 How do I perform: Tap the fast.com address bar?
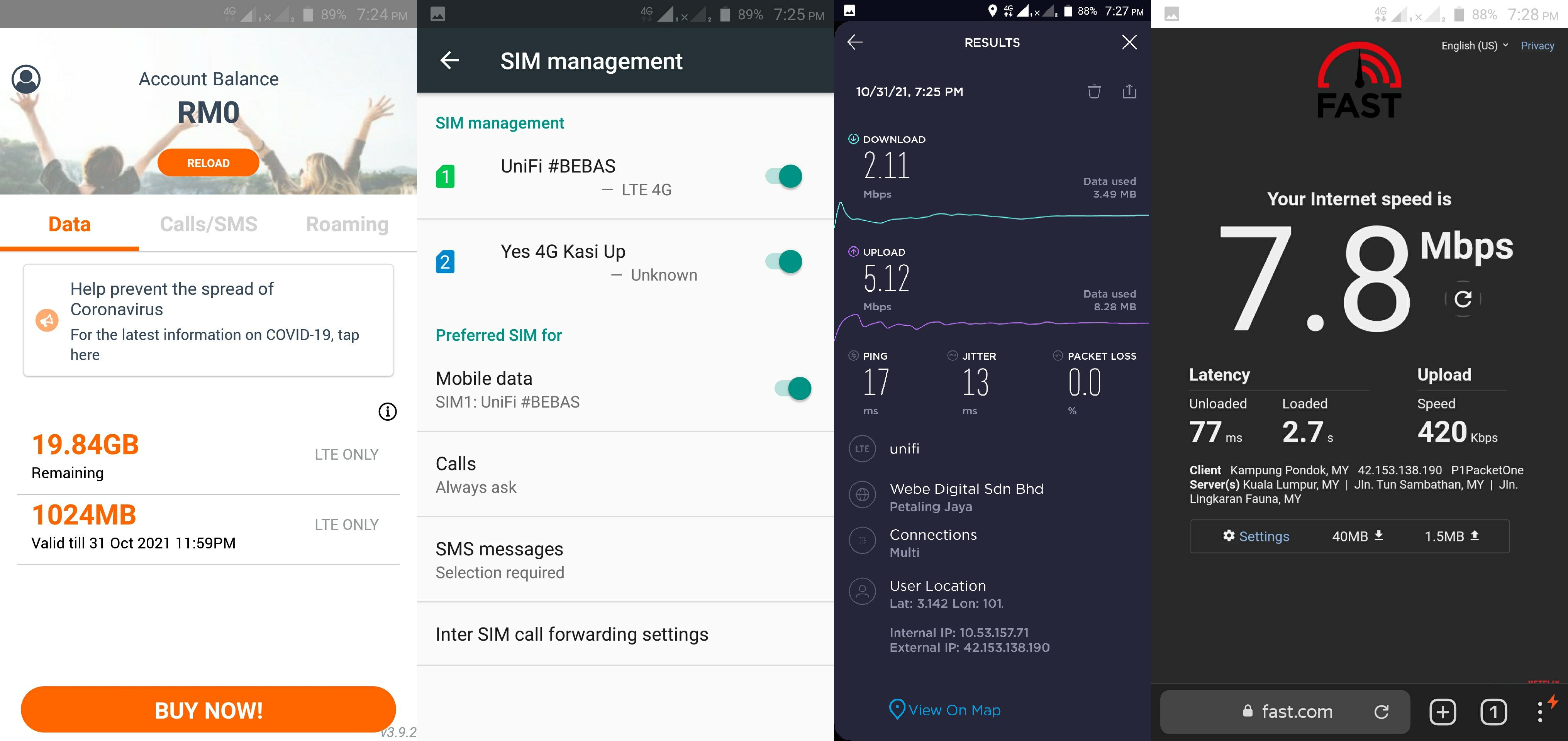(1285, 712)
